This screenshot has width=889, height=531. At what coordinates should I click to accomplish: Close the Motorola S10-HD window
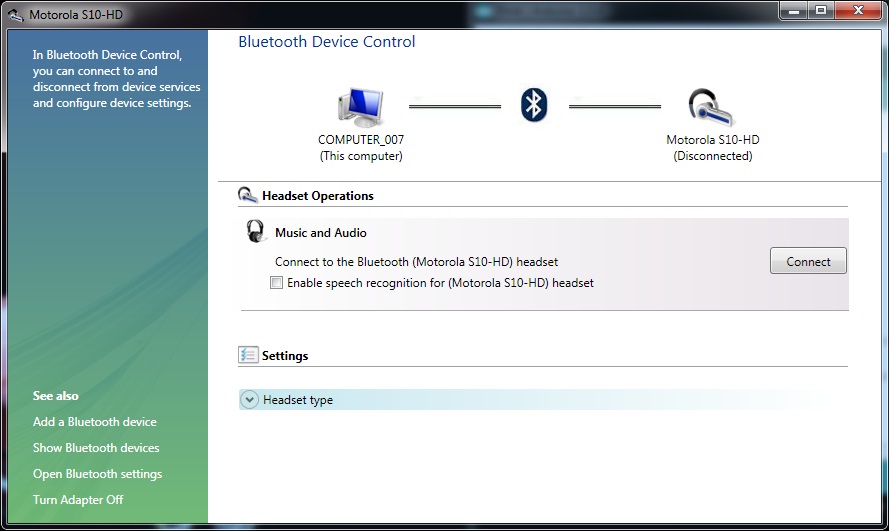click(859, 11)
